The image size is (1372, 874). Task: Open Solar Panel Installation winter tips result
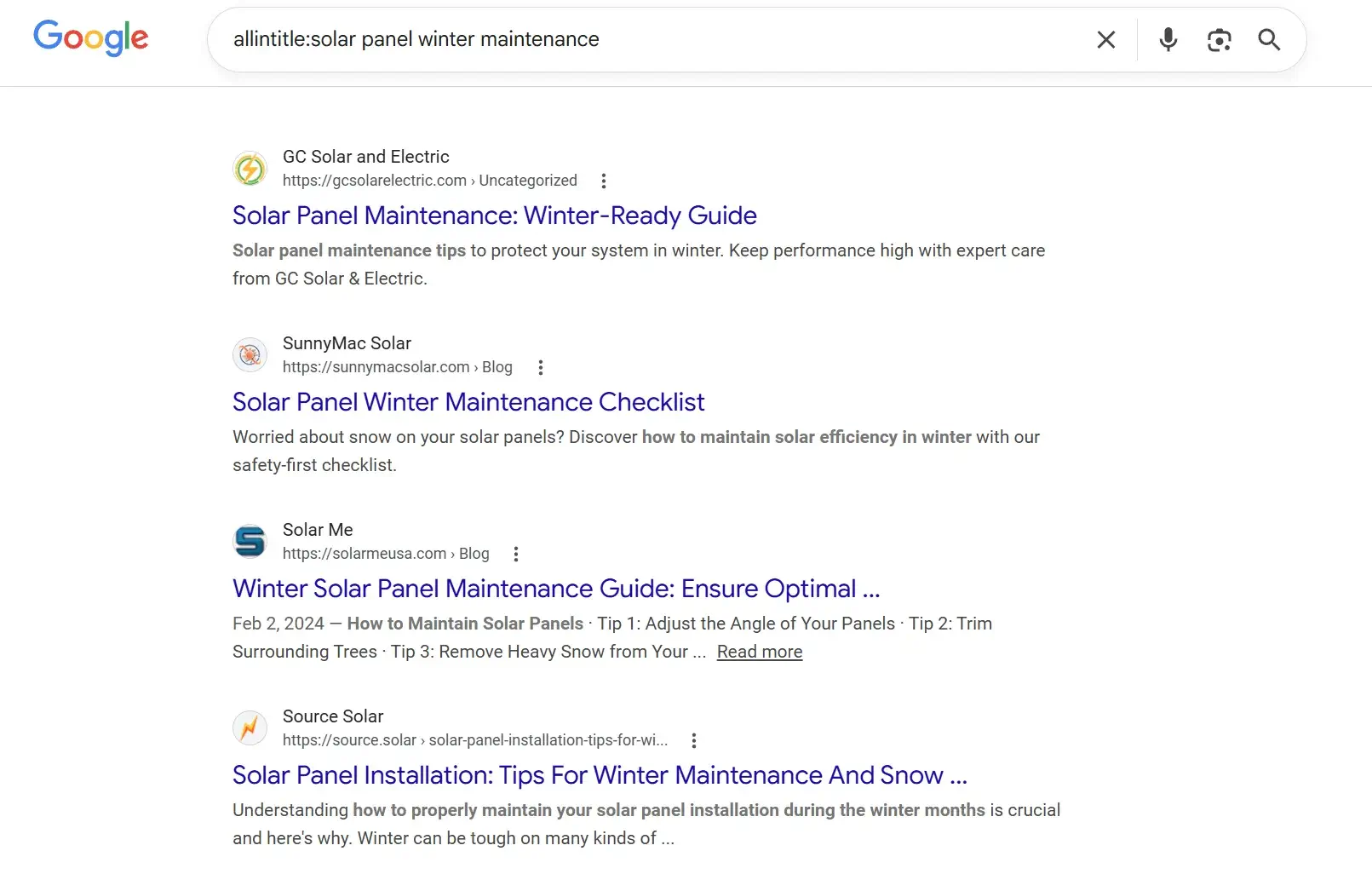[600, 775]
